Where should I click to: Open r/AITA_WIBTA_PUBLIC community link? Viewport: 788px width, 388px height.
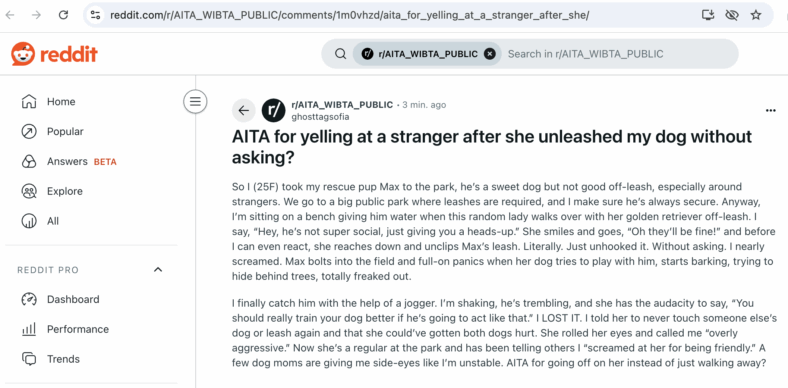(342, 105)
